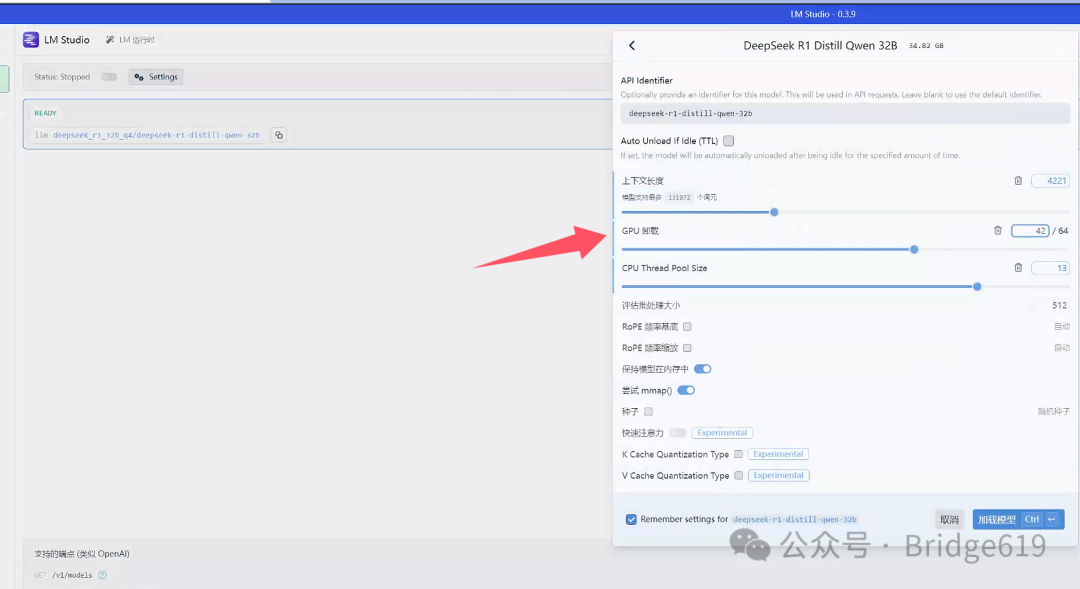Toggle 保持模型在内存中 switch
This screenshot has width=1080, height=589.
703,369
